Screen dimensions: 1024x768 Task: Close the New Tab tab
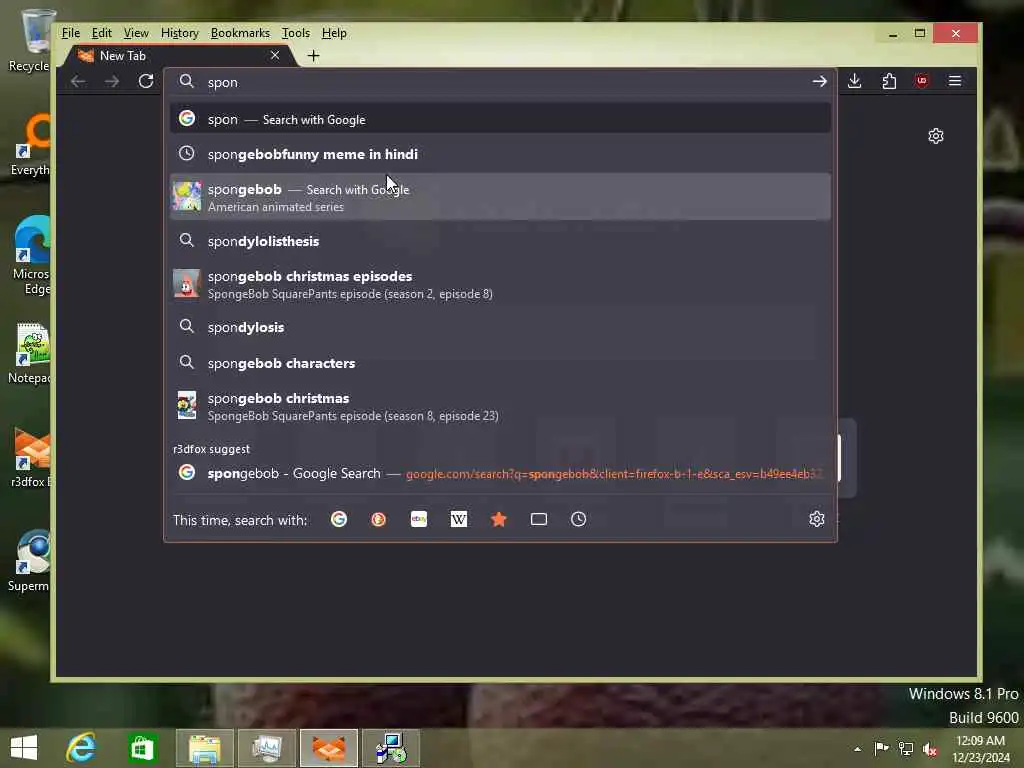coord(275,56)
